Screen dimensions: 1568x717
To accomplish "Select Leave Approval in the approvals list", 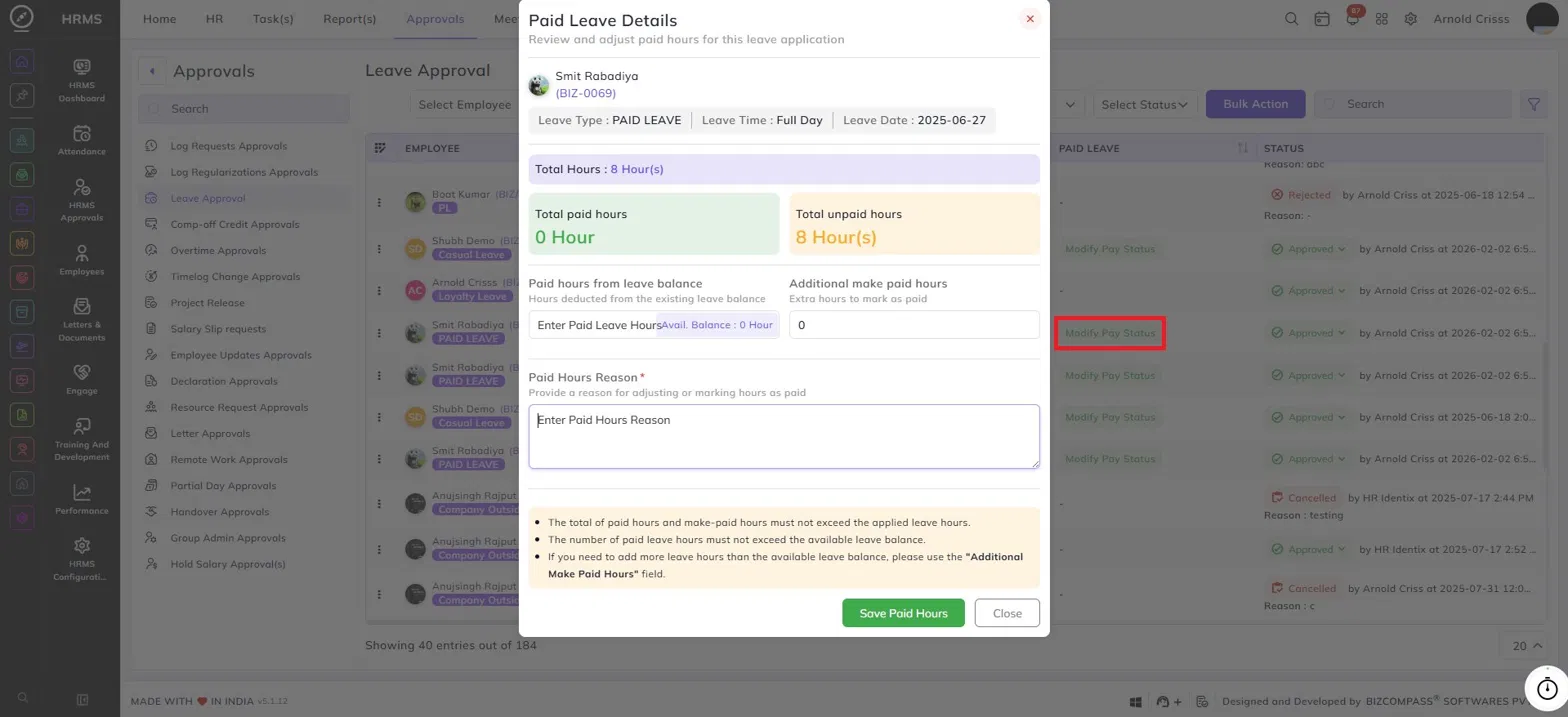I will pyautogui.click(x=208, y=198).
